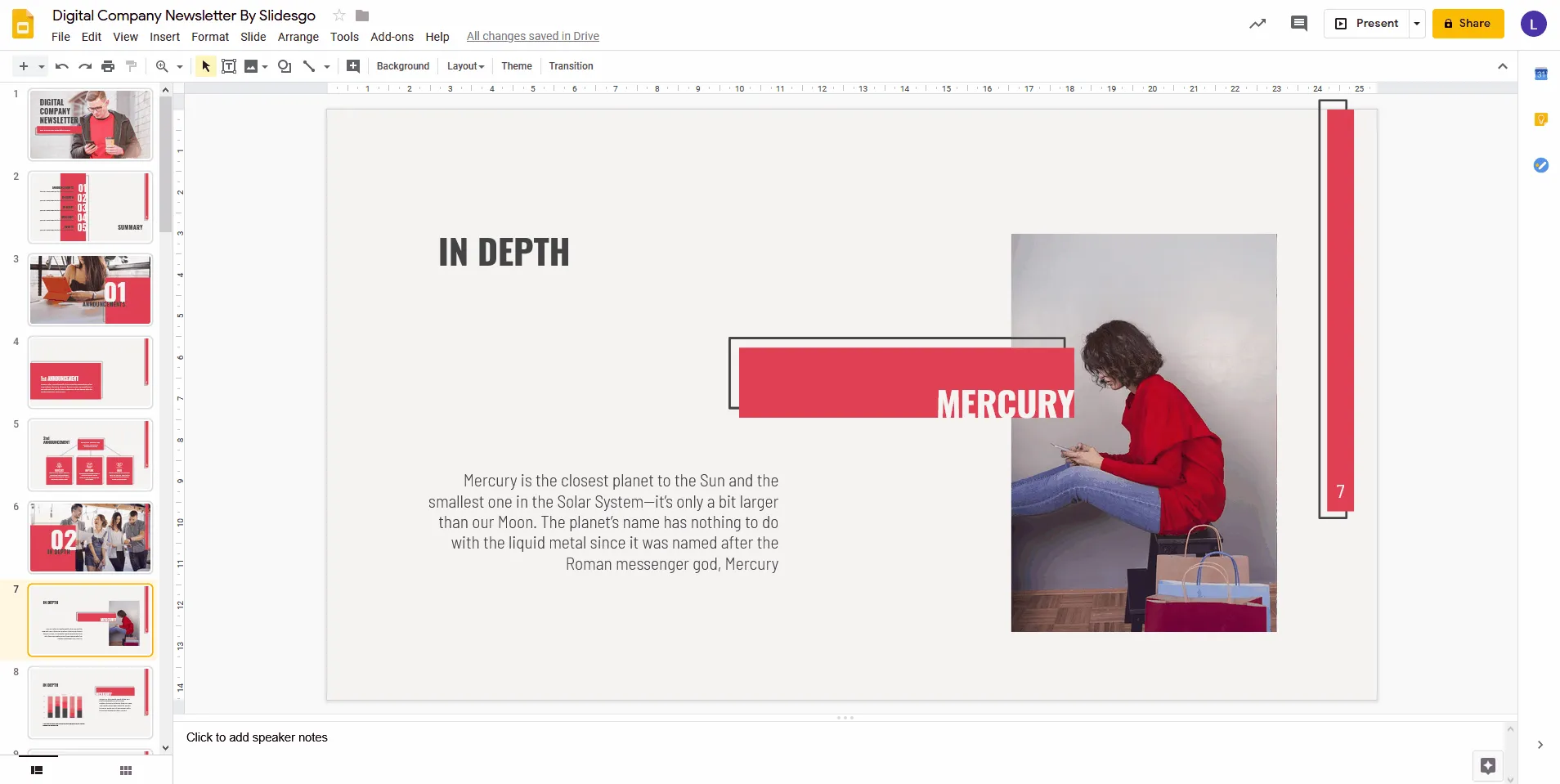Click the redo arrow in toolbar
The width and height of the screenshot is (1560, 784).
(85, 66)
